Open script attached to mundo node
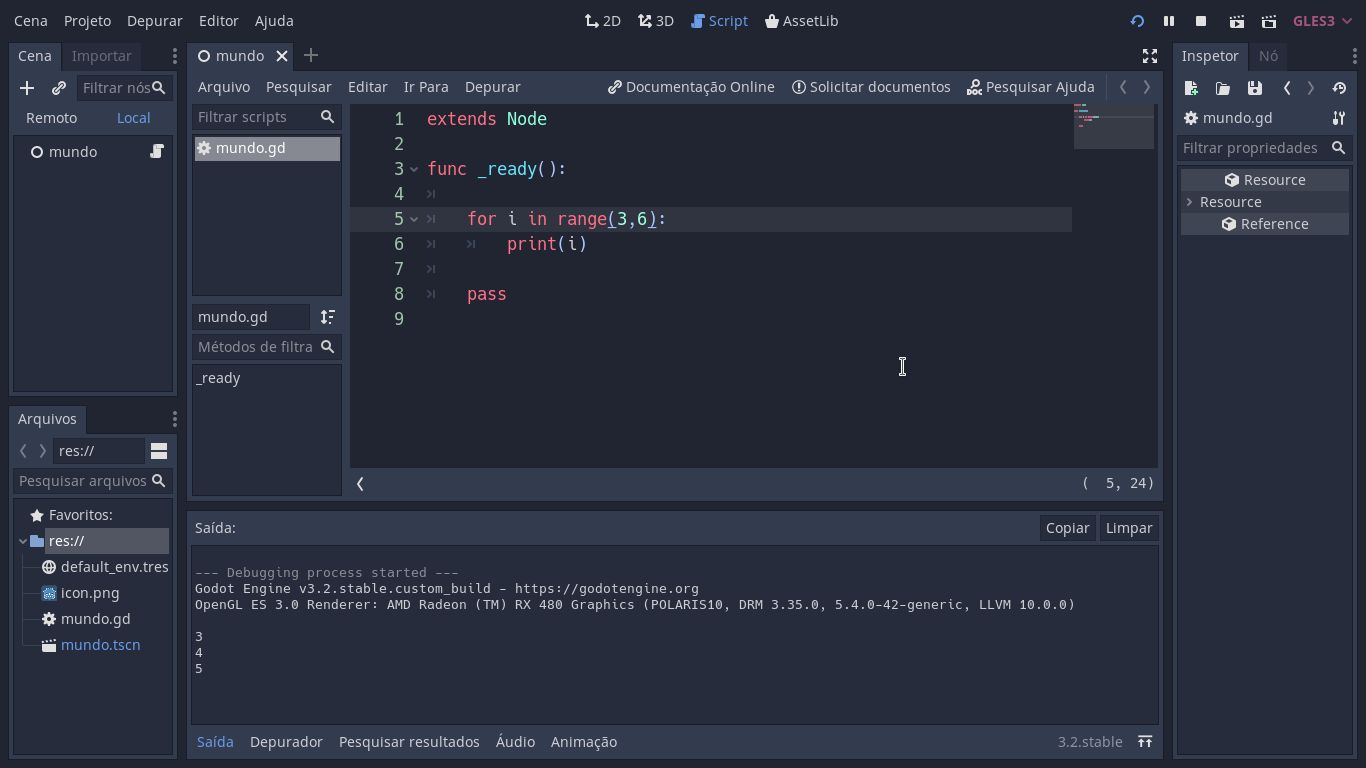This screenshot has width=1366, height=768. pyautogui.click(x=157, y=151)
